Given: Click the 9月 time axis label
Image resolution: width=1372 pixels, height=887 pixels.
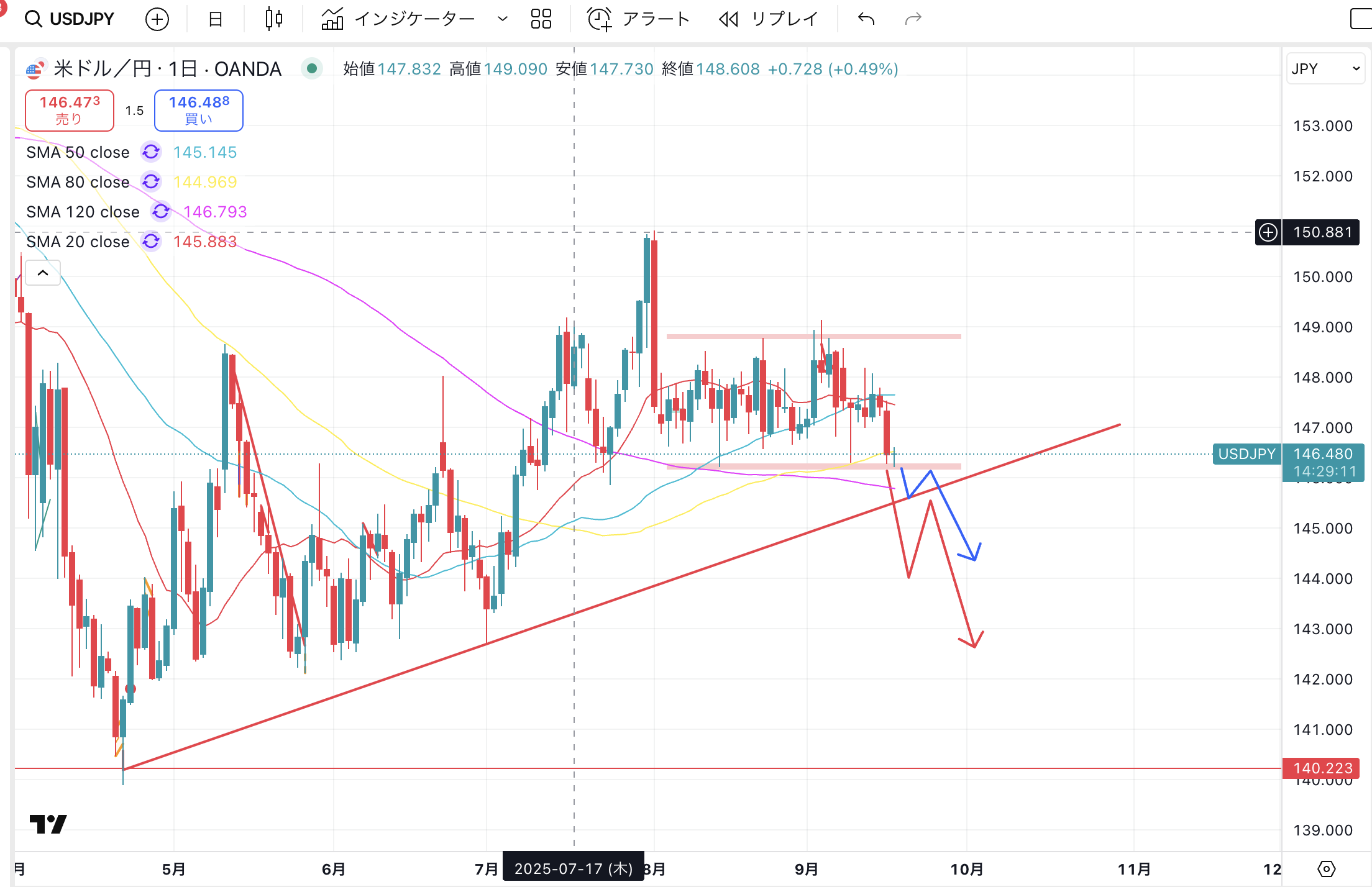Looking at the screenshot, I should coord(807,869).
